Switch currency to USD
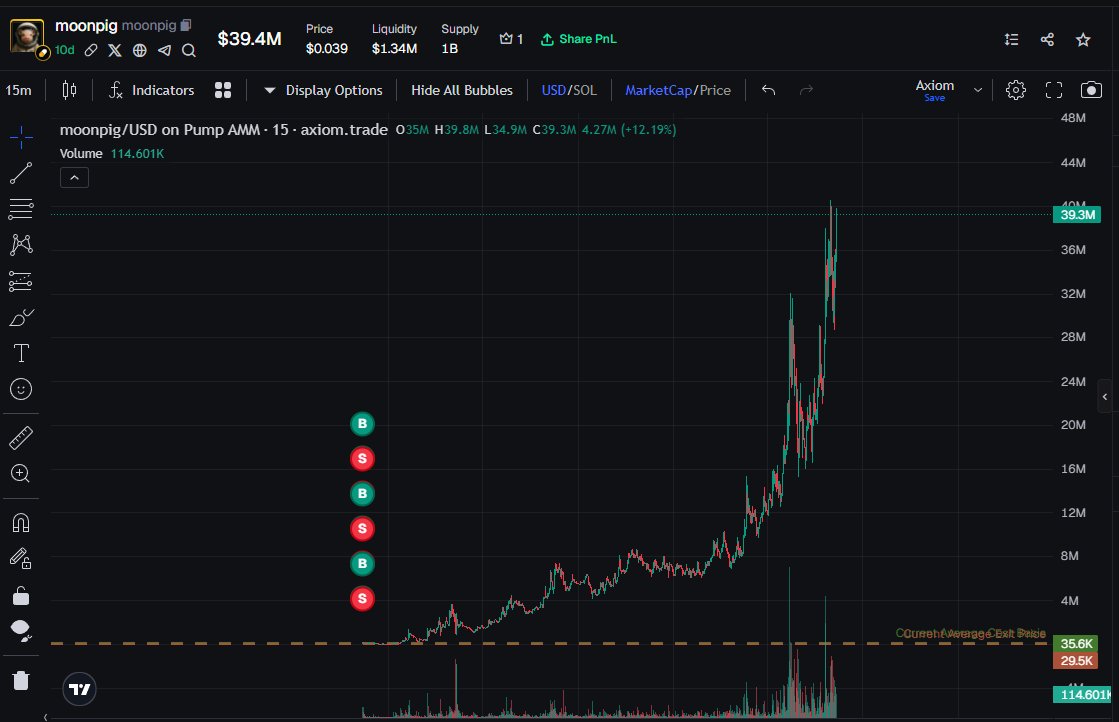The width and height of the screenshot is (1119, 722). click(x=553, y=90)
